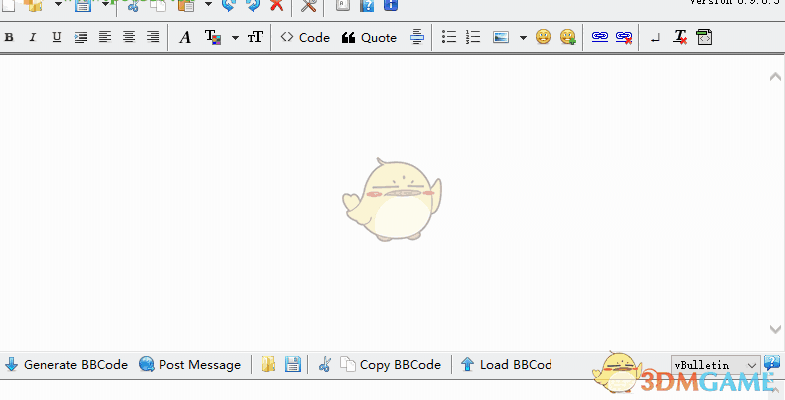The height and width of the screenshot is (400, 785).
Task: Align text to the left
Action: [105, 37]
